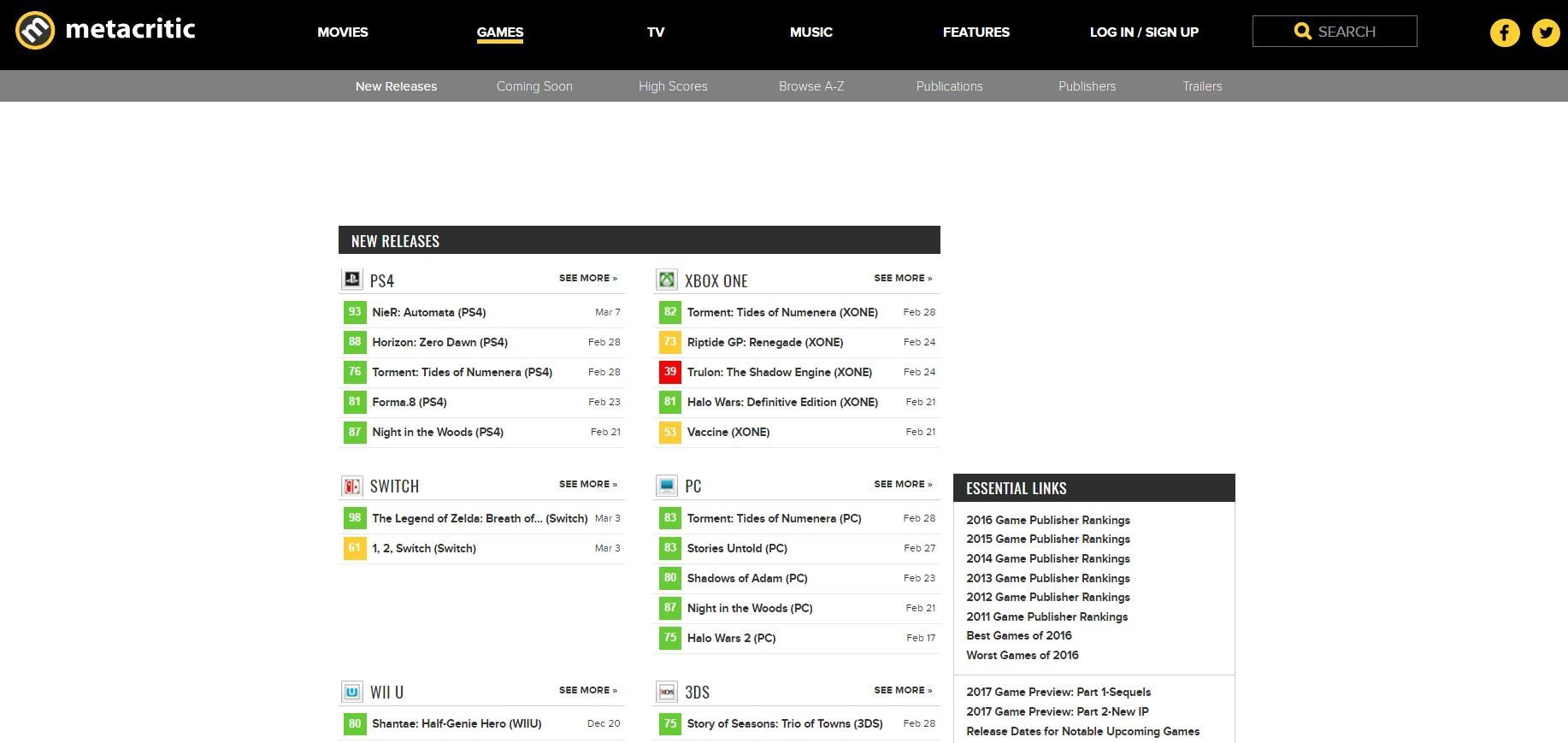Click the yellow 53 score for Vaccine
The height and width of the screenshot is (743, 1568).
coord(670,432)
